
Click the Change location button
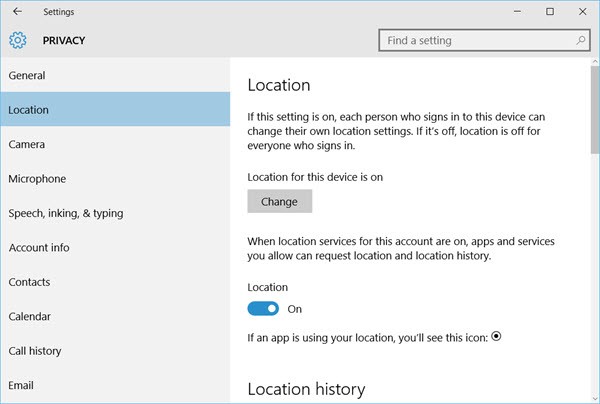tap(279, 201)
